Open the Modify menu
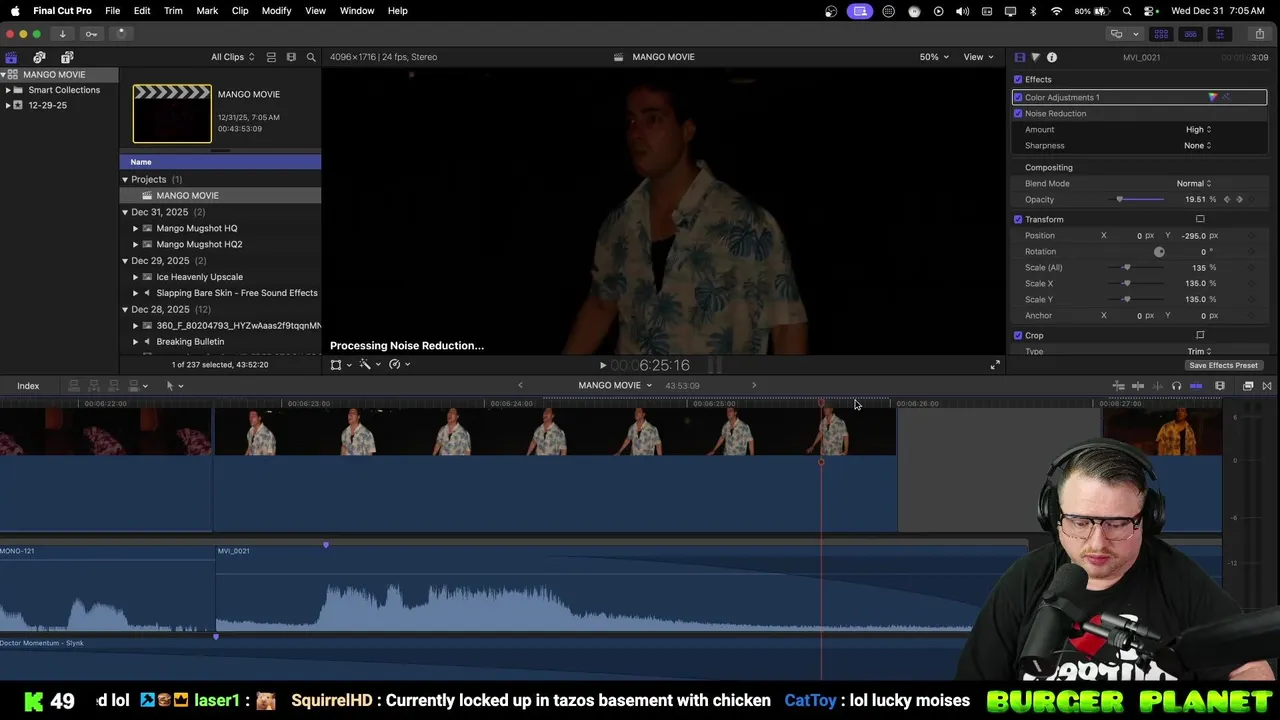Image resolution: width=1280 pixels, height=720 pixels. tap(277, 11)
